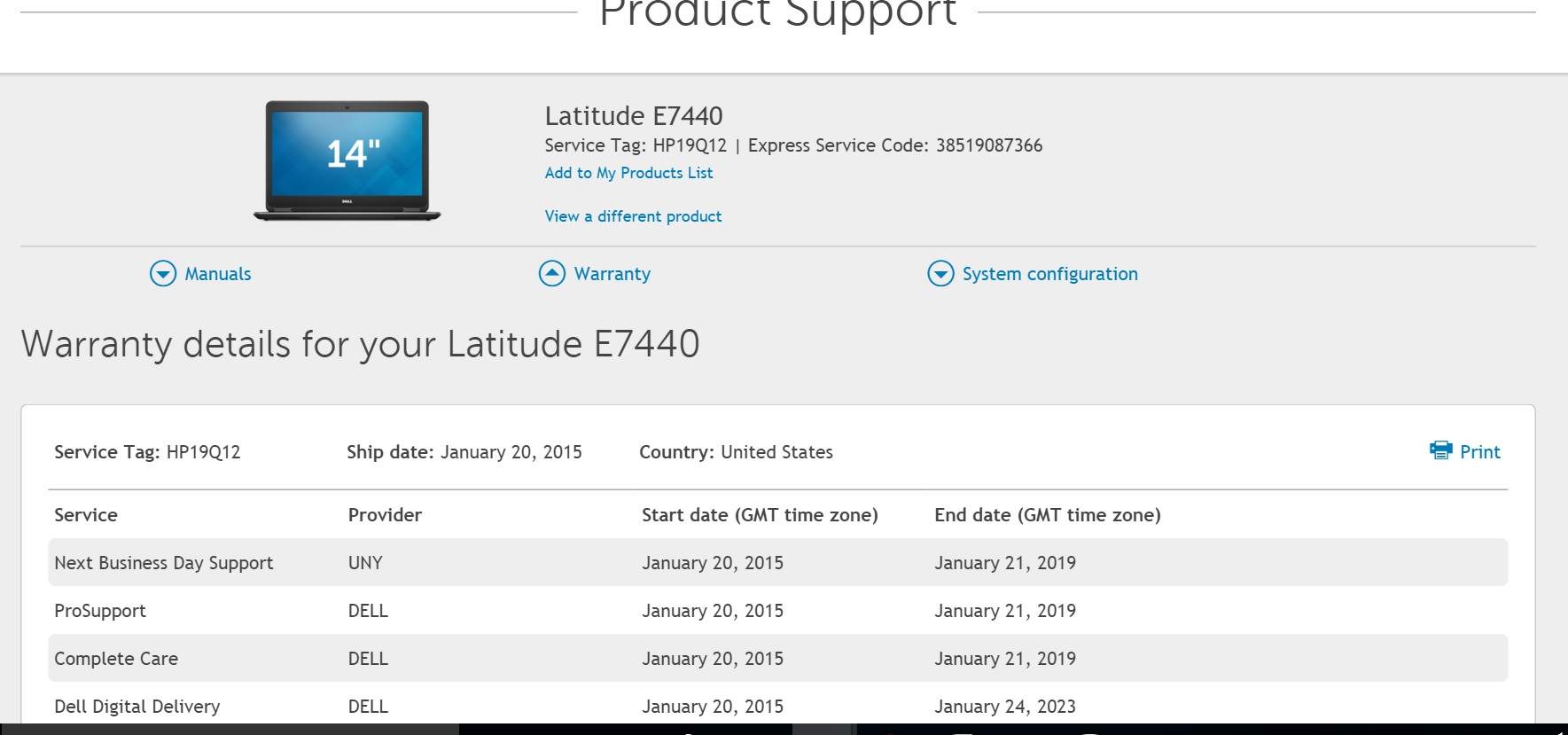Add laptop to My Products List
This screenshot has width=1568, height=735.
click(628, 173)
